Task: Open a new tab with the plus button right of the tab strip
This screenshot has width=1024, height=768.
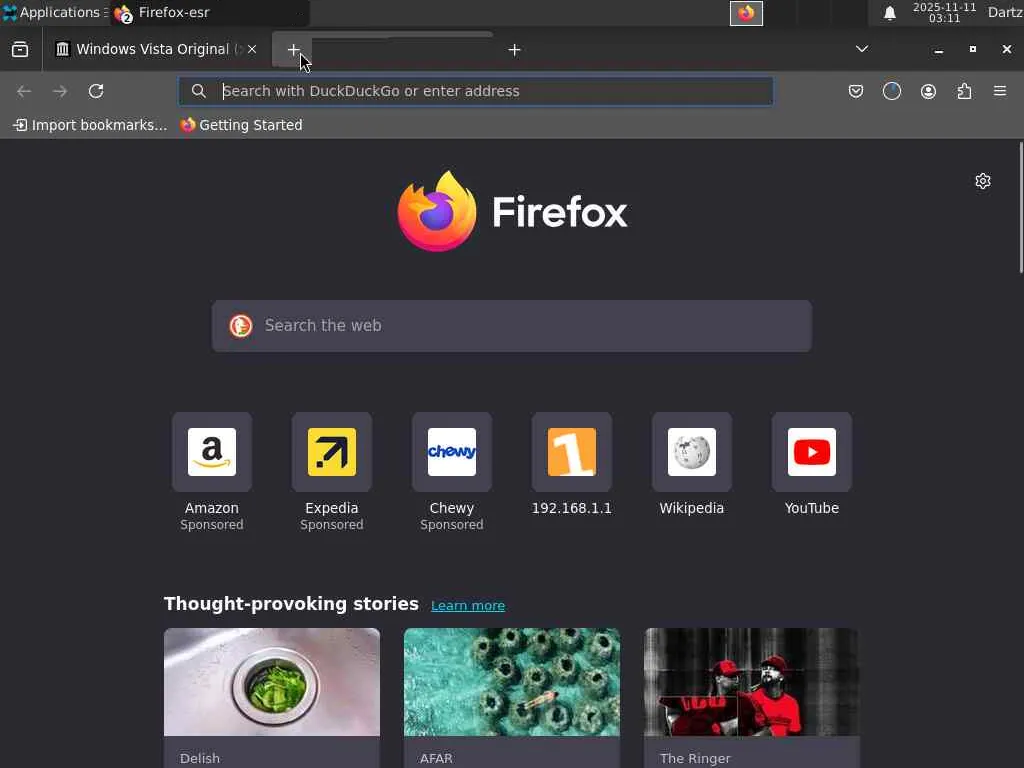Action: tap(514, 50)
